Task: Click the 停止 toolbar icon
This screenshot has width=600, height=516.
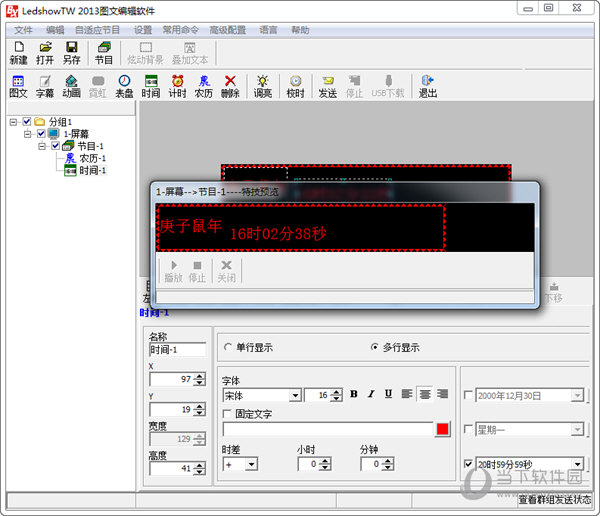Action: click(354, 87)
